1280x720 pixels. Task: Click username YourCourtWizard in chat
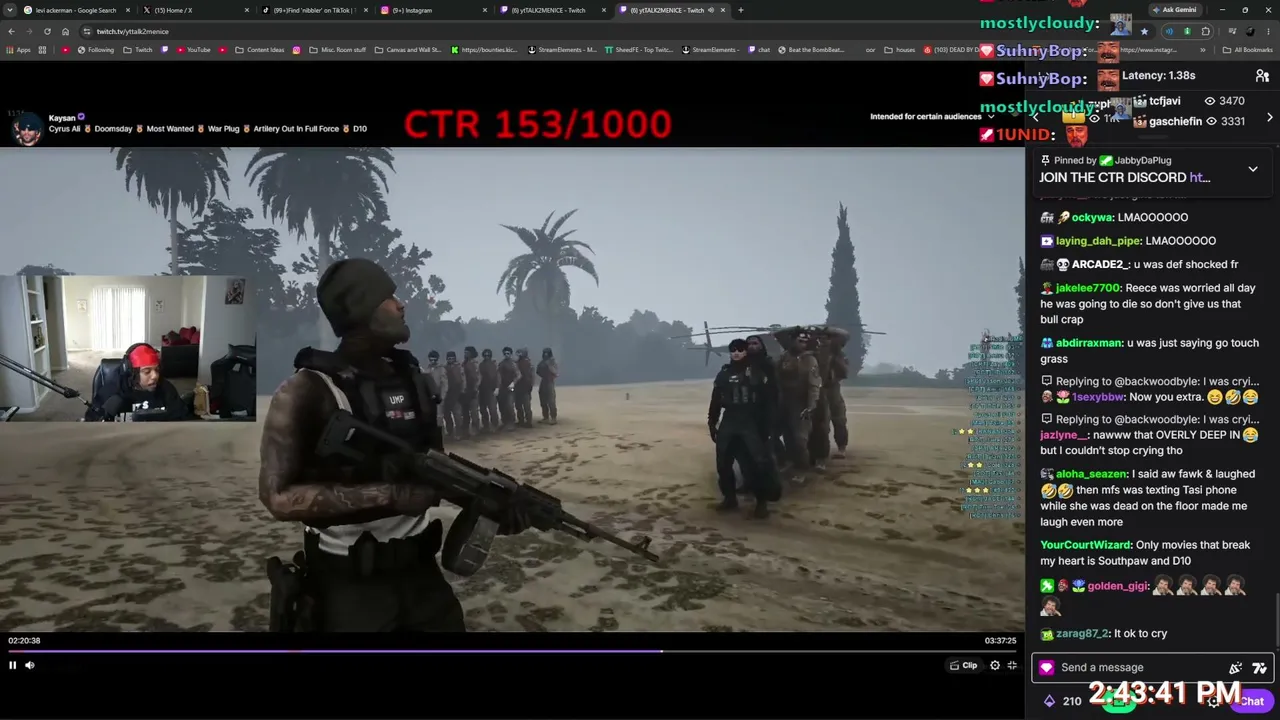coord(1085,545)
